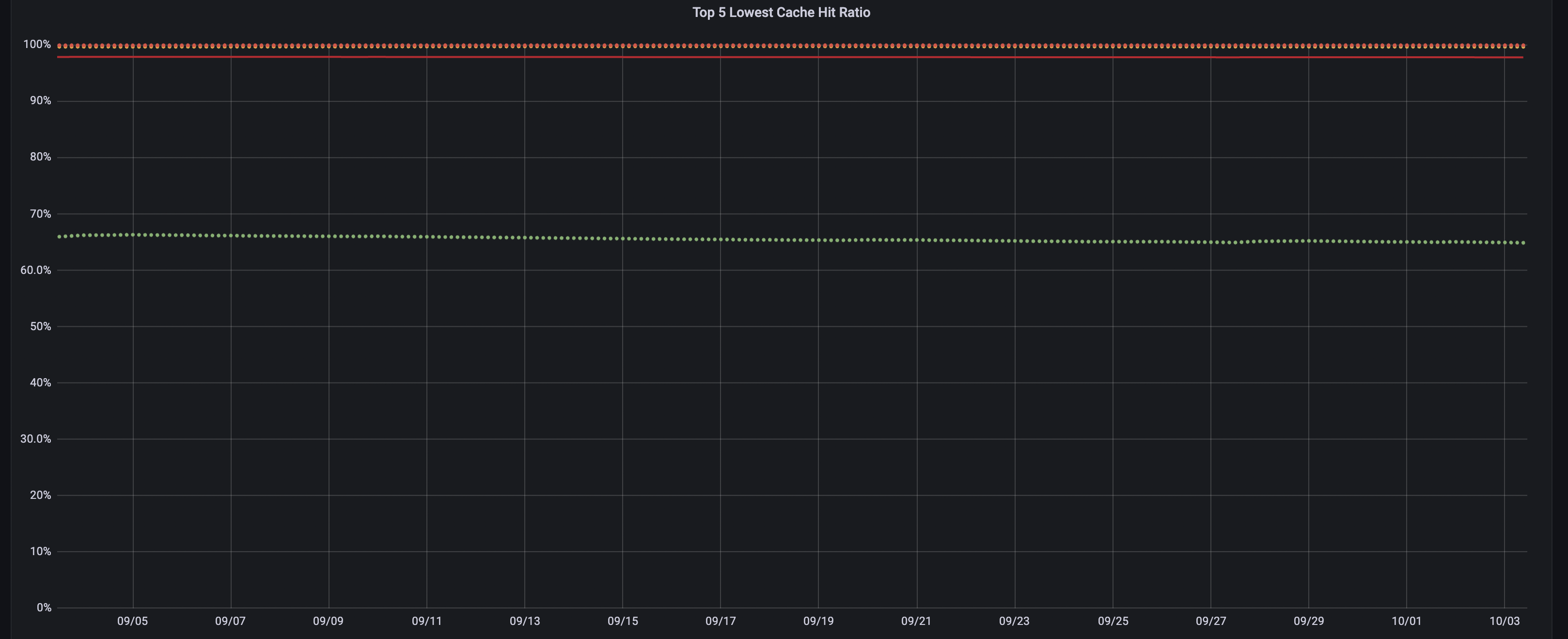Click the 70% axis label
1568x639 pixels.
tap(41, 213)
